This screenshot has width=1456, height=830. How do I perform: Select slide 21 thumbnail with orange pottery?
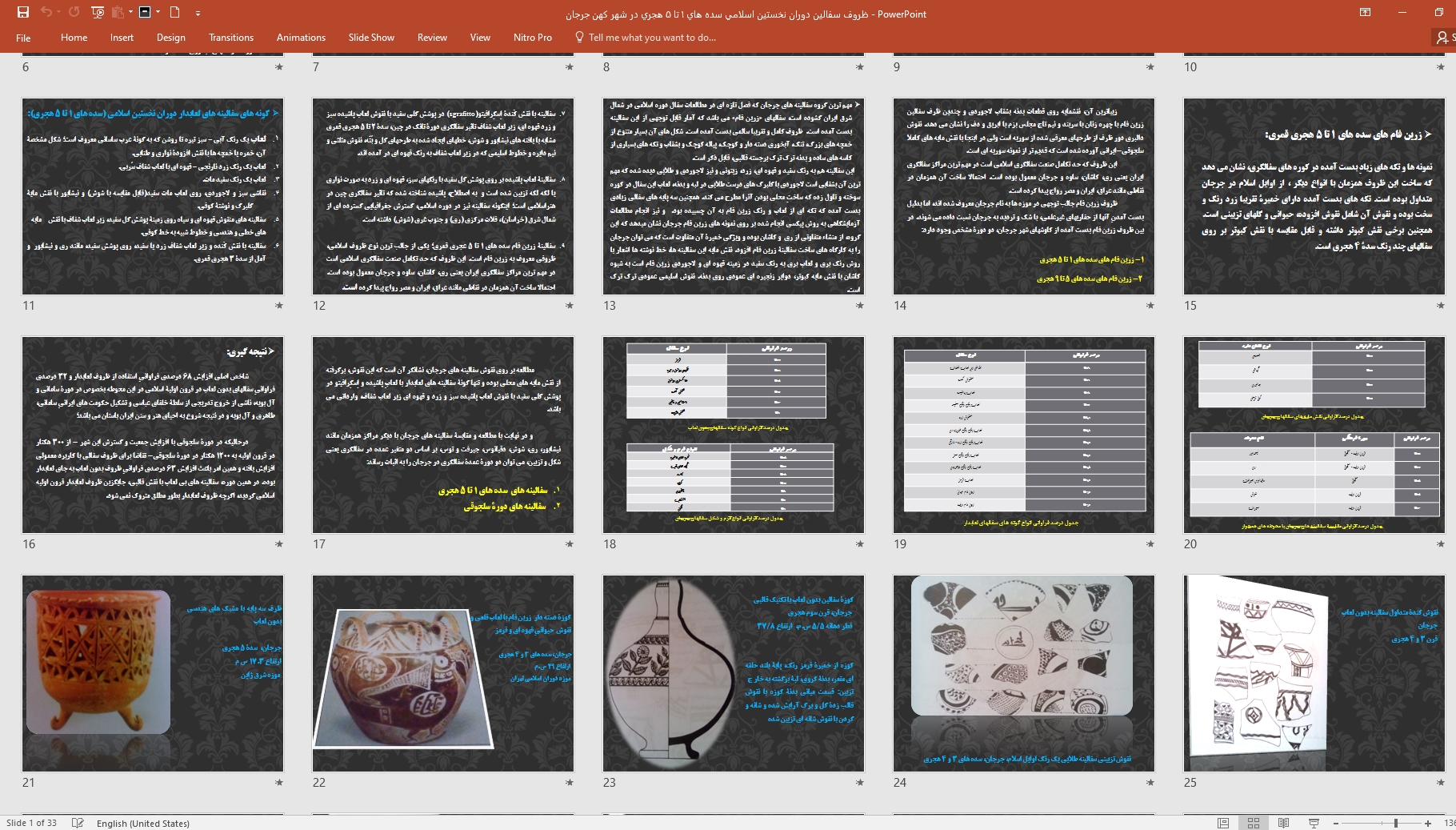(x=153, y=673)
